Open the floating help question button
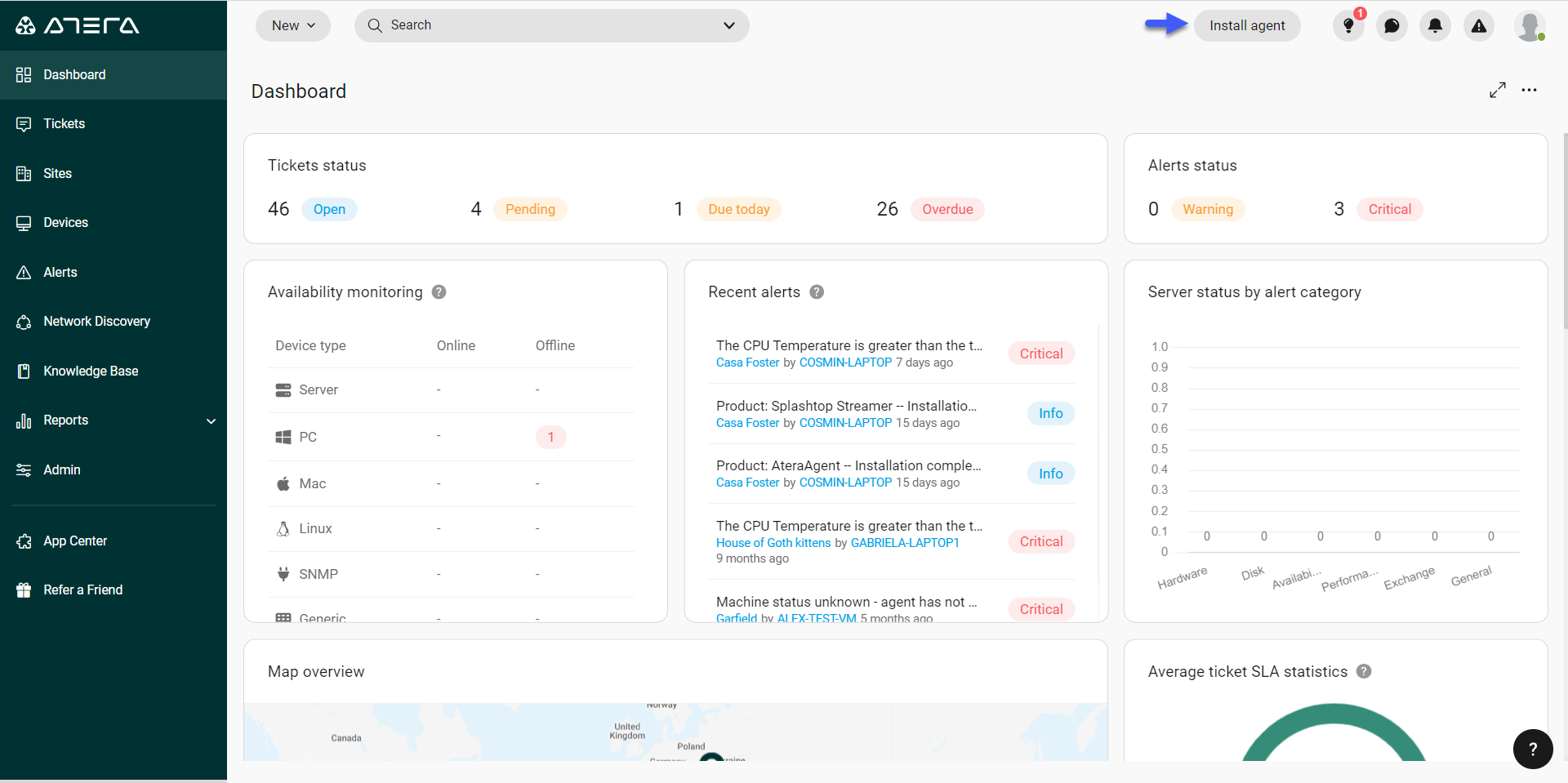 tap(1532, 749)
